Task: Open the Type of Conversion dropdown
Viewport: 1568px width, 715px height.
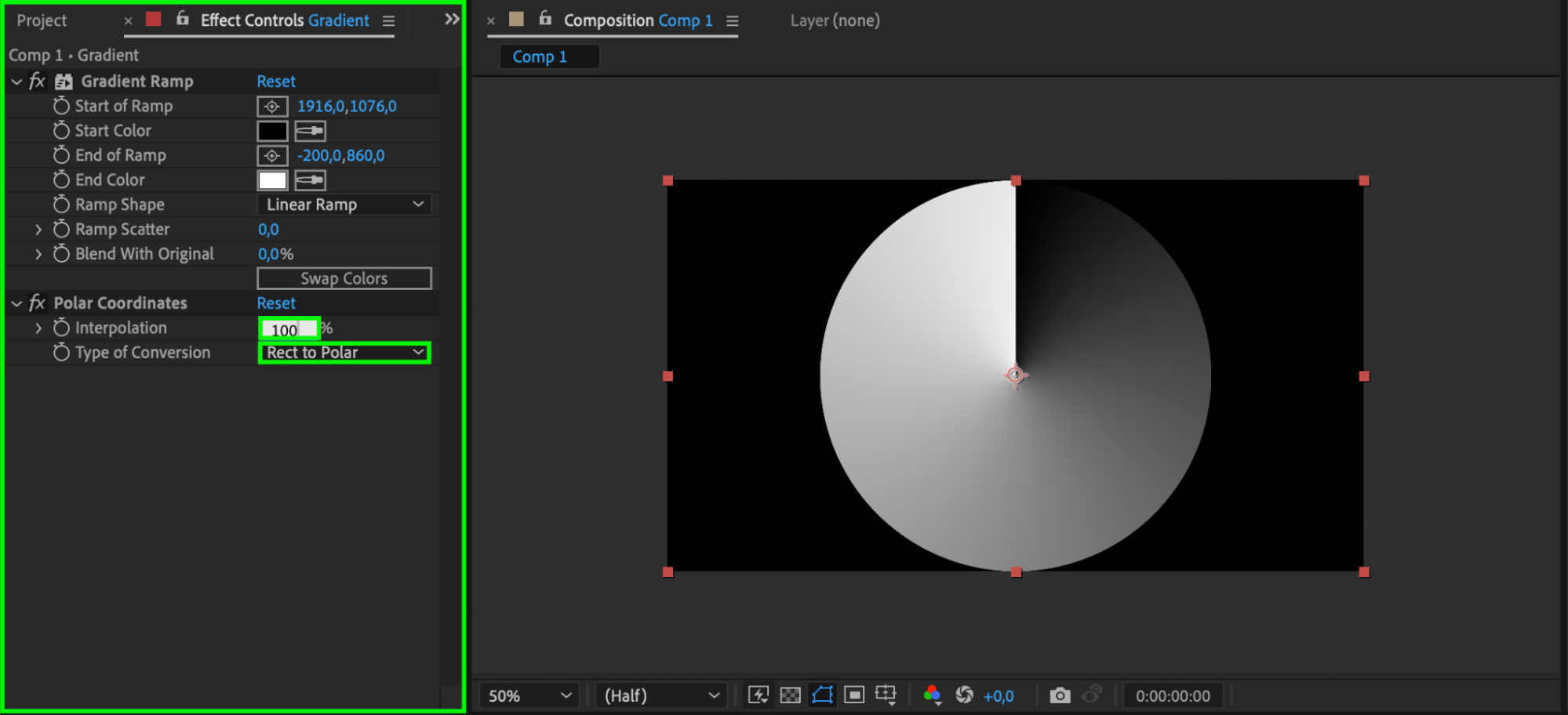Action: coord(344,353)
